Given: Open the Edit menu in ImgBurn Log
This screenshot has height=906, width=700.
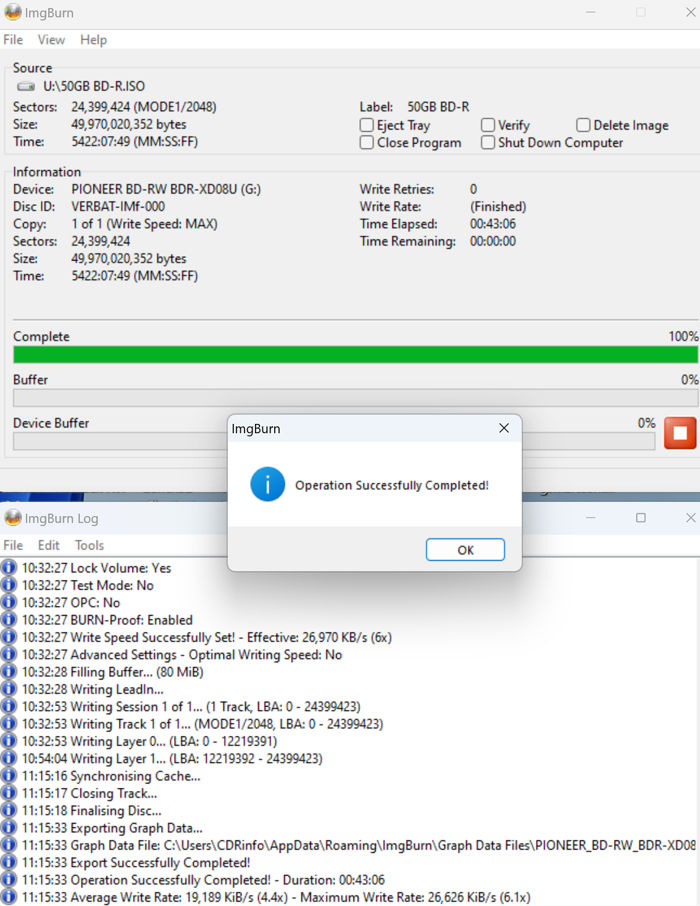Looking at the screenshot, I should 49,545.
